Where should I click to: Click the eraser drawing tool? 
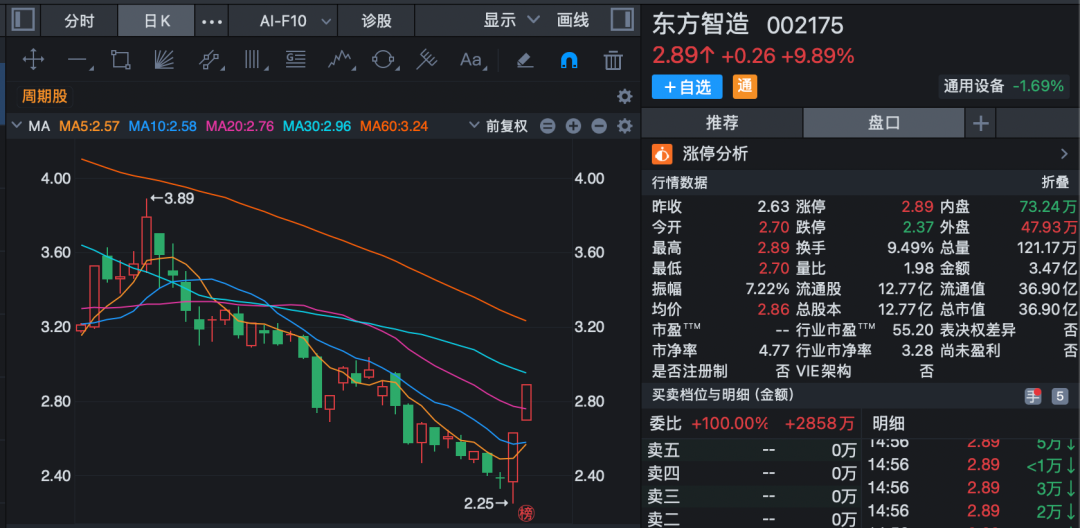(524, 60)
